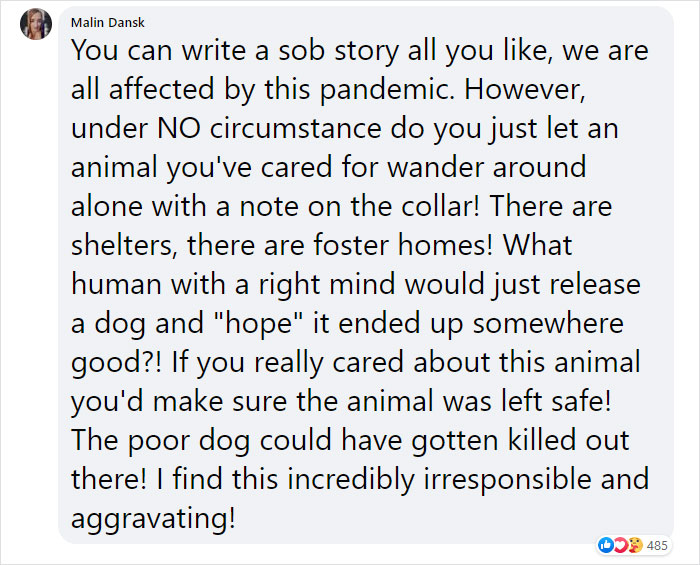Click the word However, in the comment

click(525, 89)
